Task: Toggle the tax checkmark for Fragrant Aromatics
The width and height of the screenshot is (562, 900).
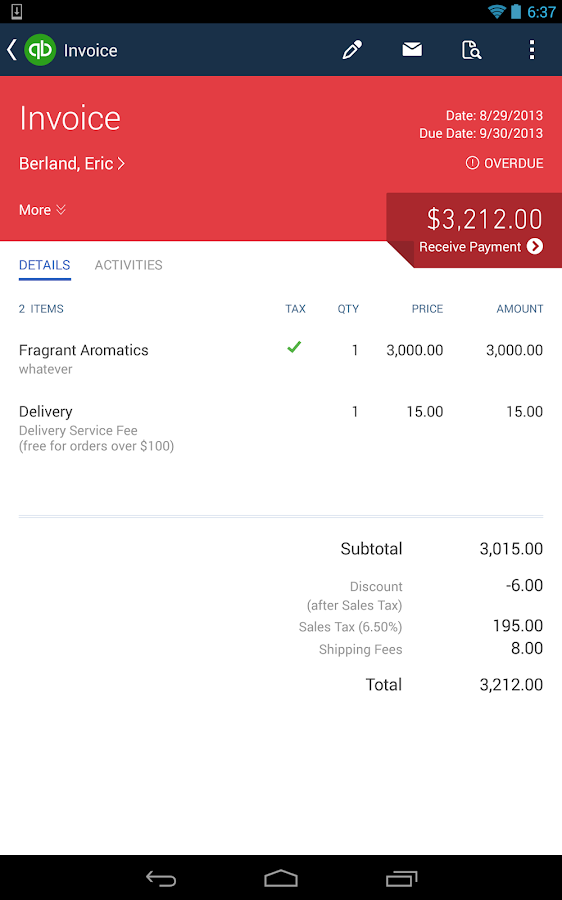Action: pos(294,347)
